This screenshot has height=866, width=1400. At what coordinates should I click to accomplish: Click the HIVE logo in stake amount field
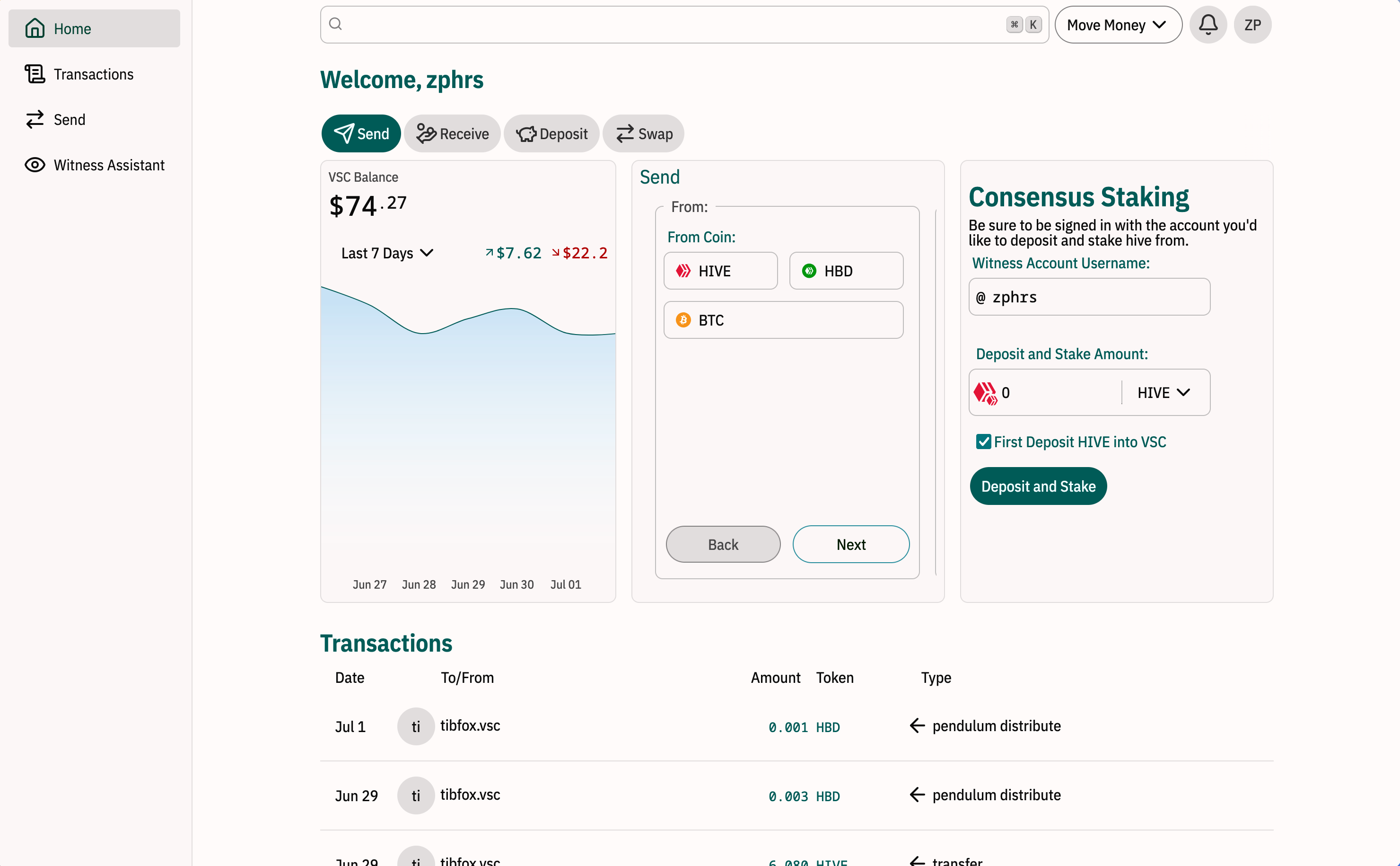tap(985, 393)
